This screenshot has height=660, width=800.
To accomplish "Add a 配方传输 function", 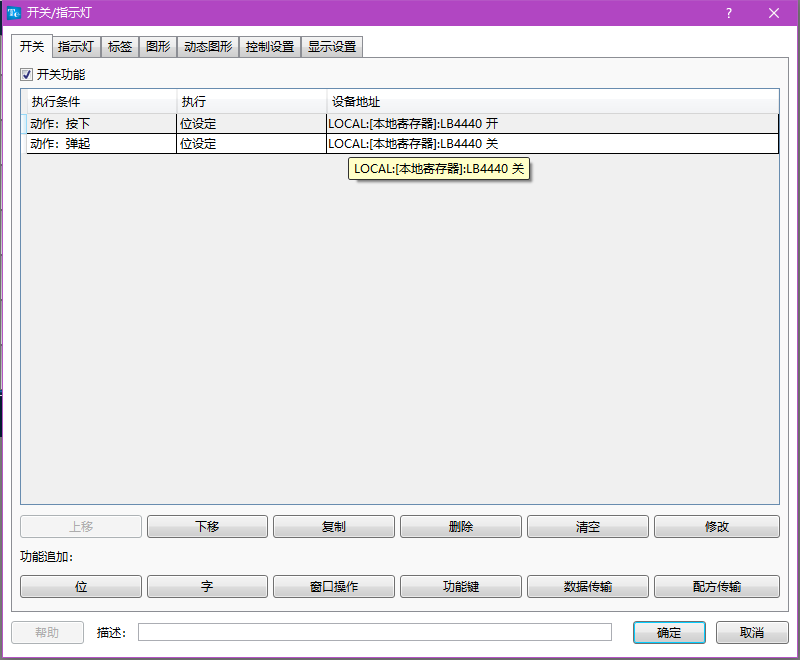I will click(x=717, y=587).
